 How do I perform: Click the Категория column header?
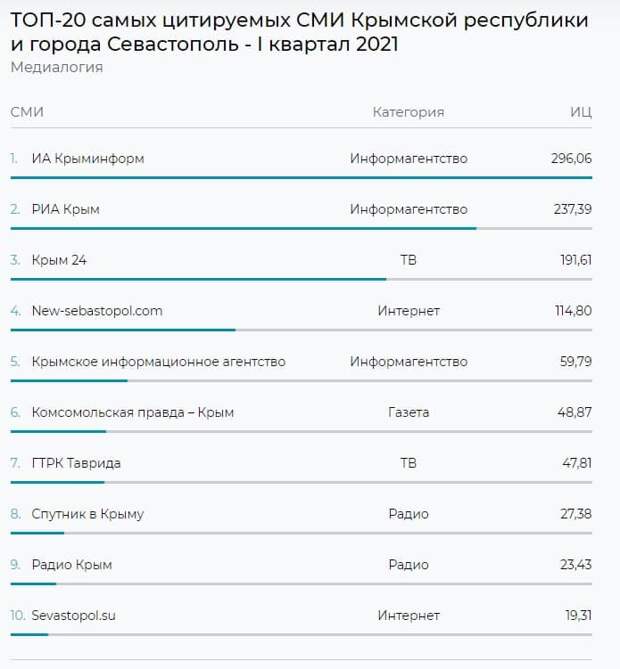pos(408,112)
